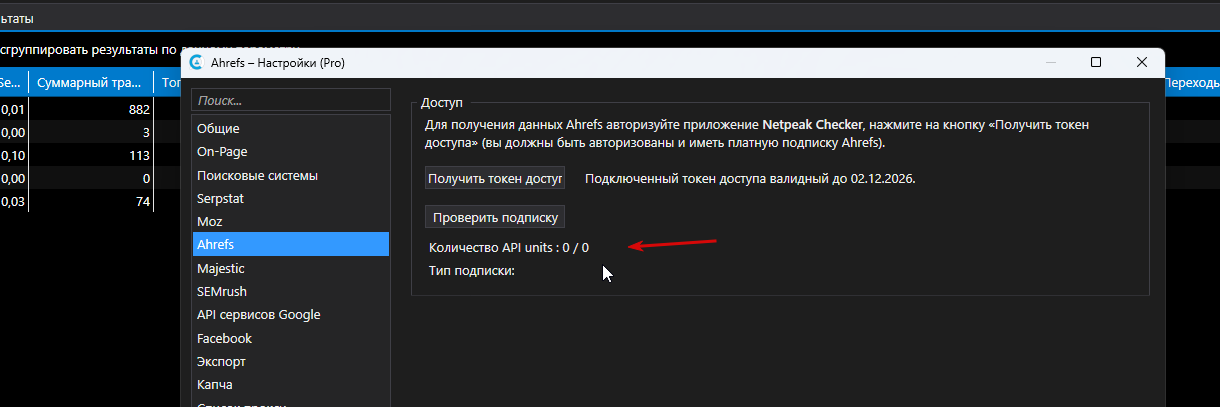Open the "Экспорт" settings category
The image size is (1220, 407).
[291, 361]
